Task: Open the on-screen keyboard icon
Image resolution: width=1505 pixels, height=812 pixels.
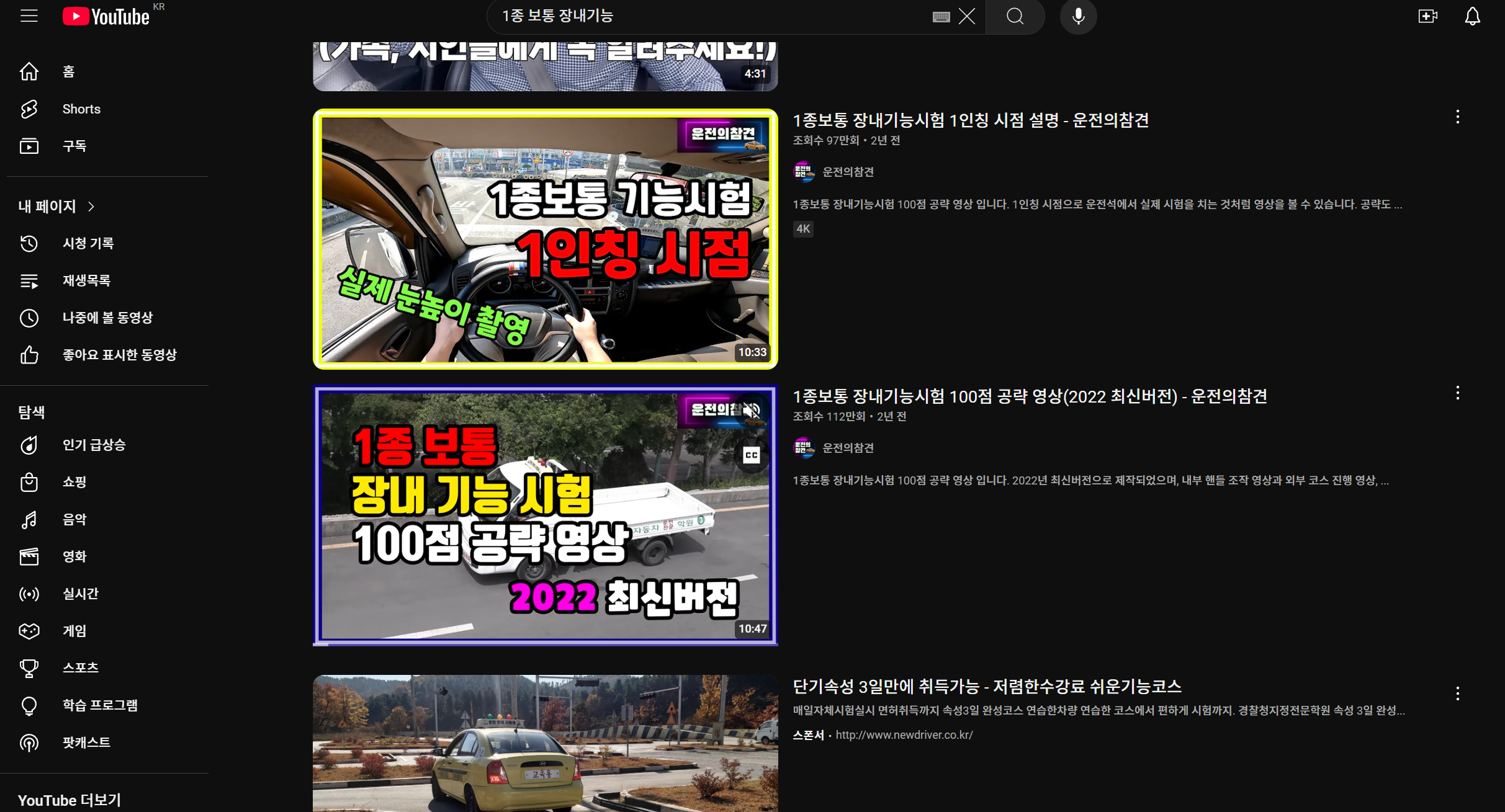Action: (941, 17)
